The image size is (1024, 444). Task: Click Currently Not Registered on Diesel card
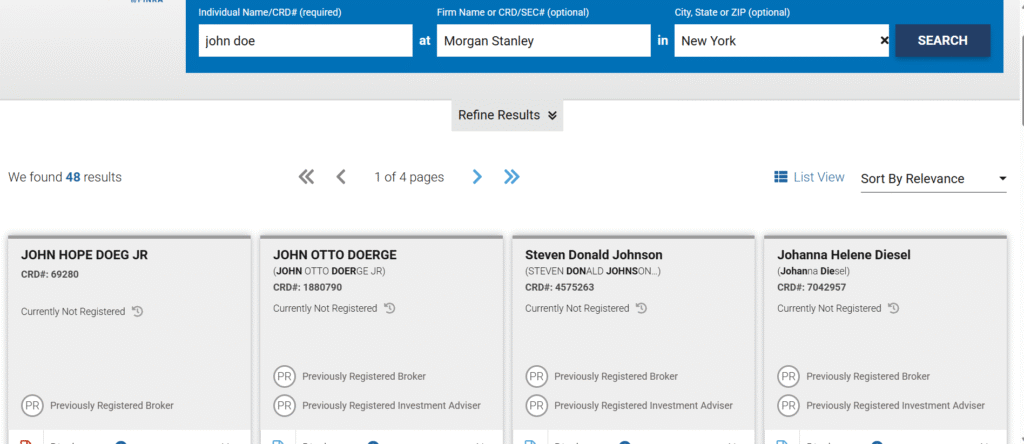click(829, 308)
